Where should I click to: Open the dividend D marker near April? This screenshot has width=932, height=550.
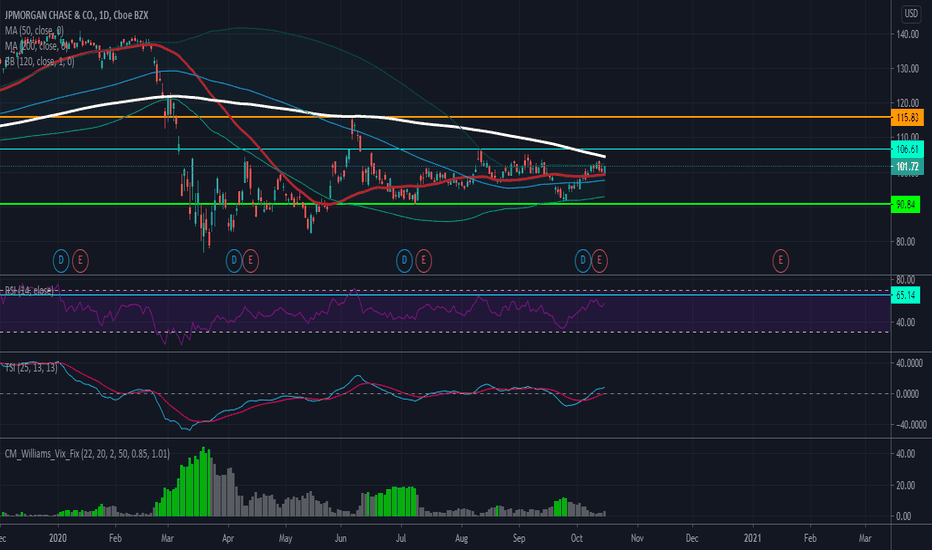pyautogui.click(x=234, y=260)
